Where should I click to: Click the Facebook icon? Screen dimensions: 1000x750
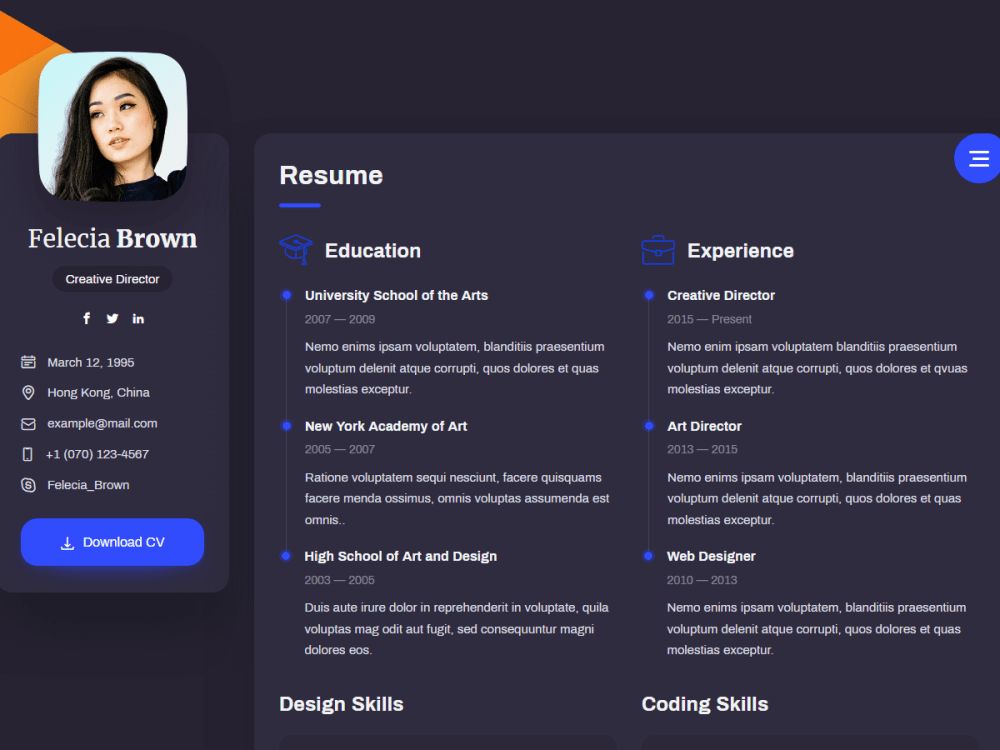coord(86,318)
